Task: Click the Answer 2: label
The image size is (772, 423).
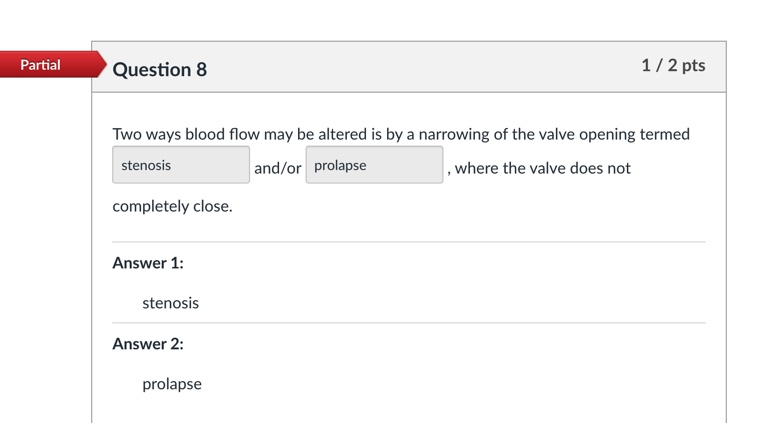Action: pos(148,344)
